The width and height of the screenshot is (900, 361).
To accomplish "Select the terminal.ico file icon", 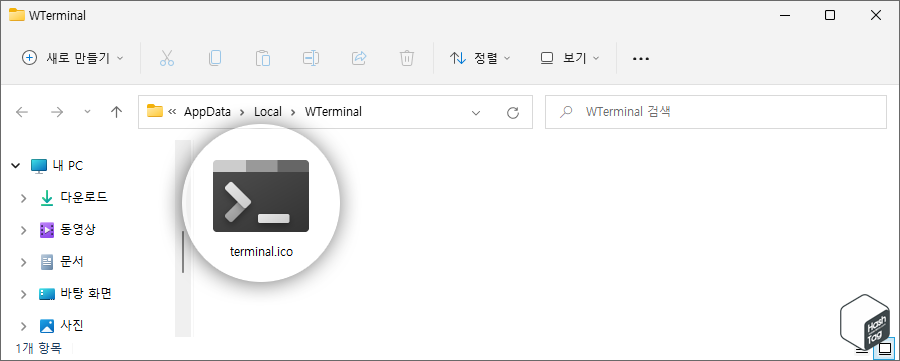I will tap(261, 196).
